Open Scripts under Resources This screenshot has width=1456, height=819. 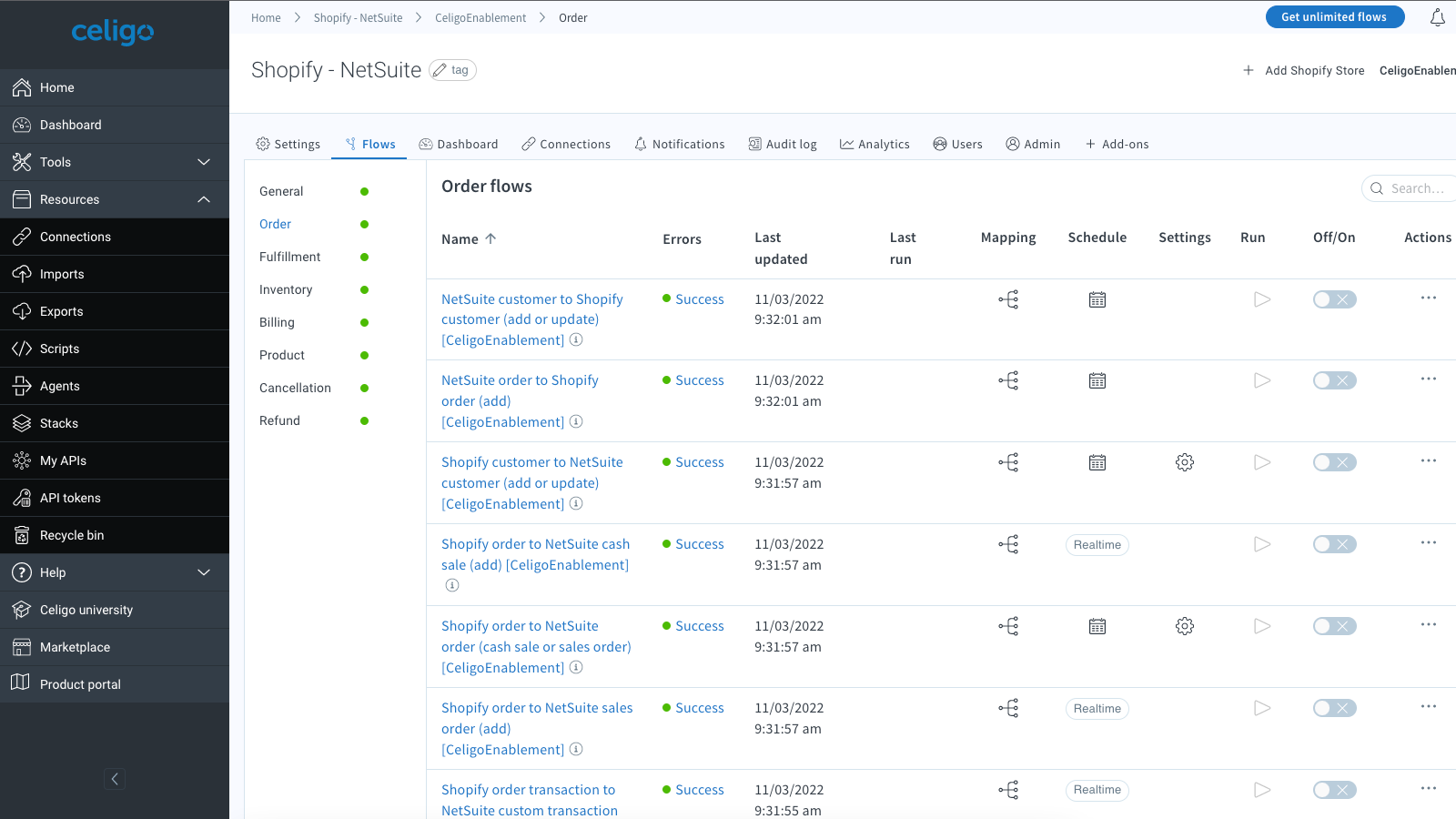point(115,349)
